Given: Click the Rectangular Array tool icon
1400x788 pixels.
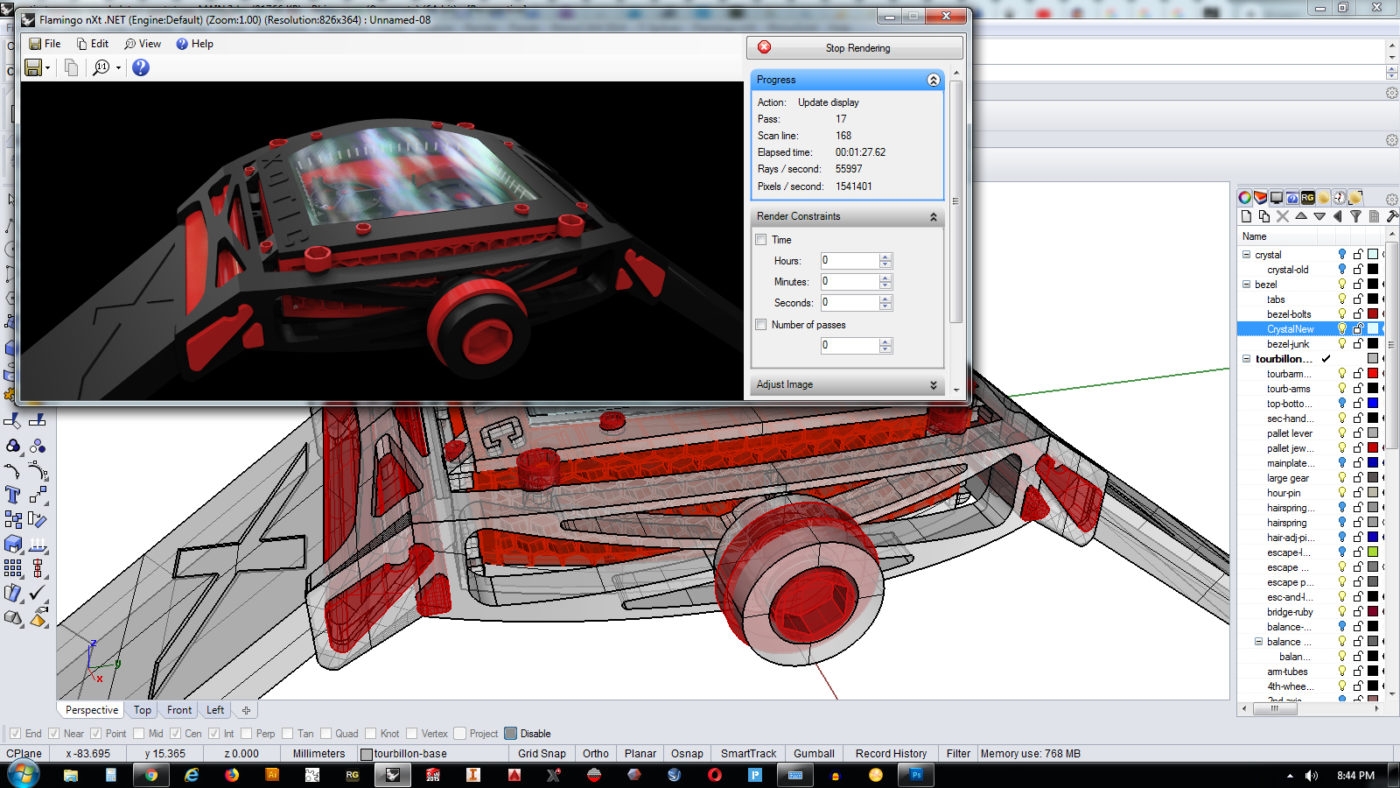Looking at the screenshot, I should pos(13,568).
